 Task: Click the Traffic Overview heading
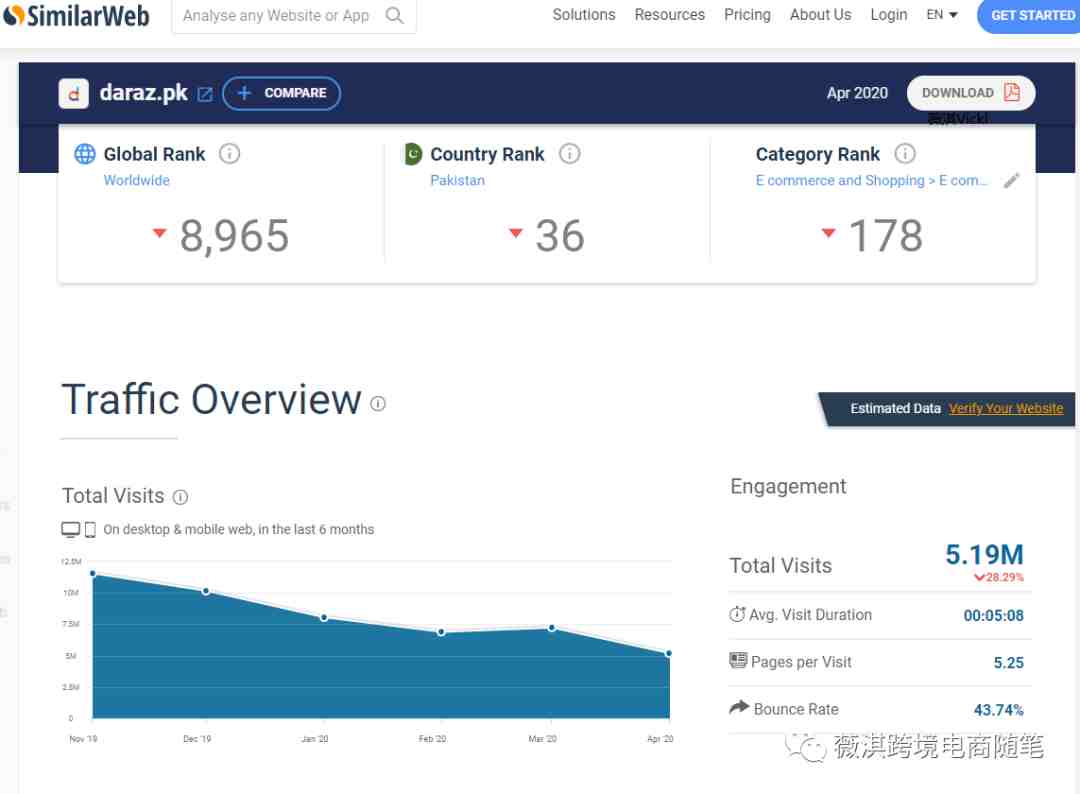[211, 399]
